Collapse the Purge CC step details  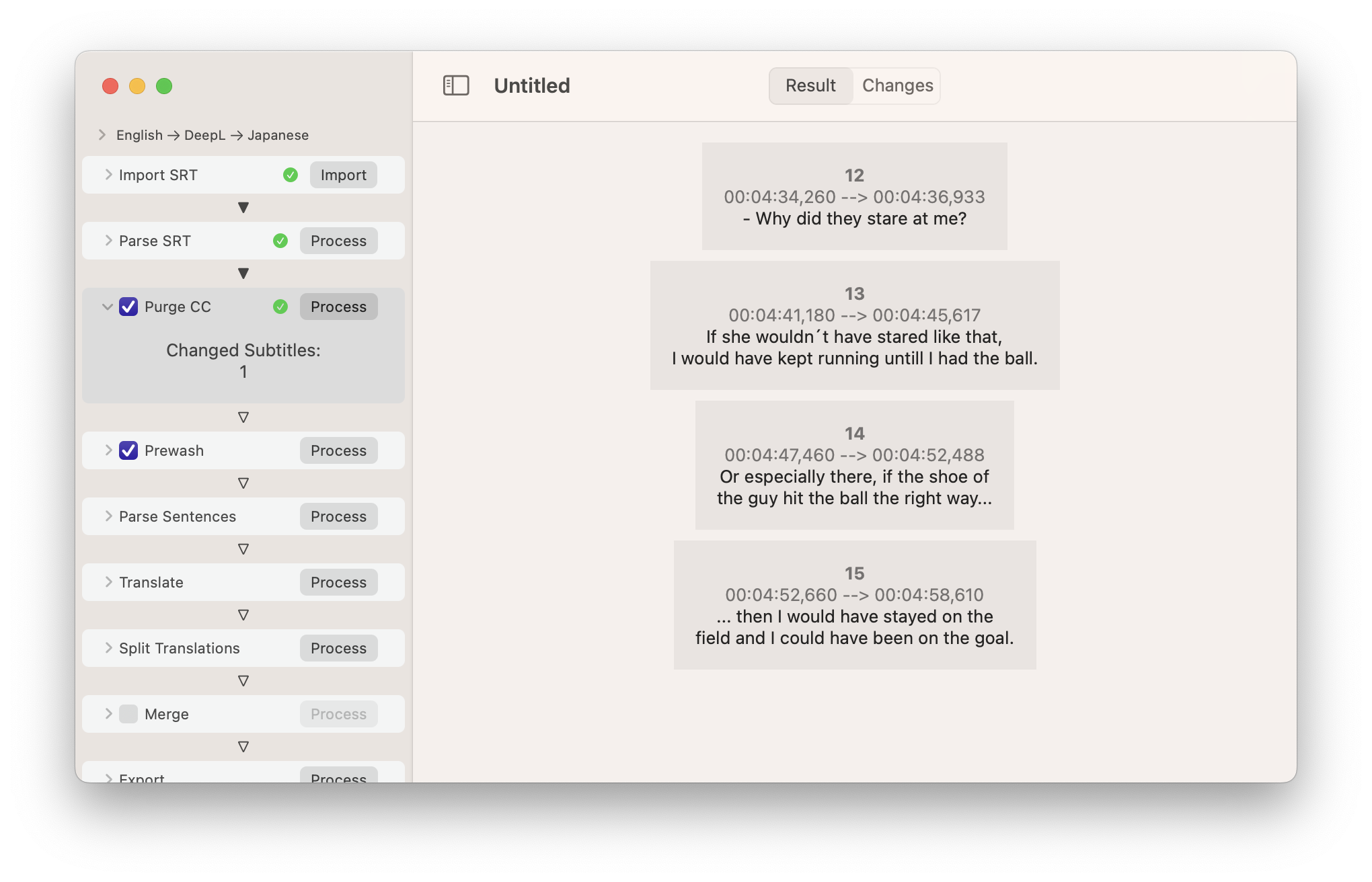click(x=107, y=307)
